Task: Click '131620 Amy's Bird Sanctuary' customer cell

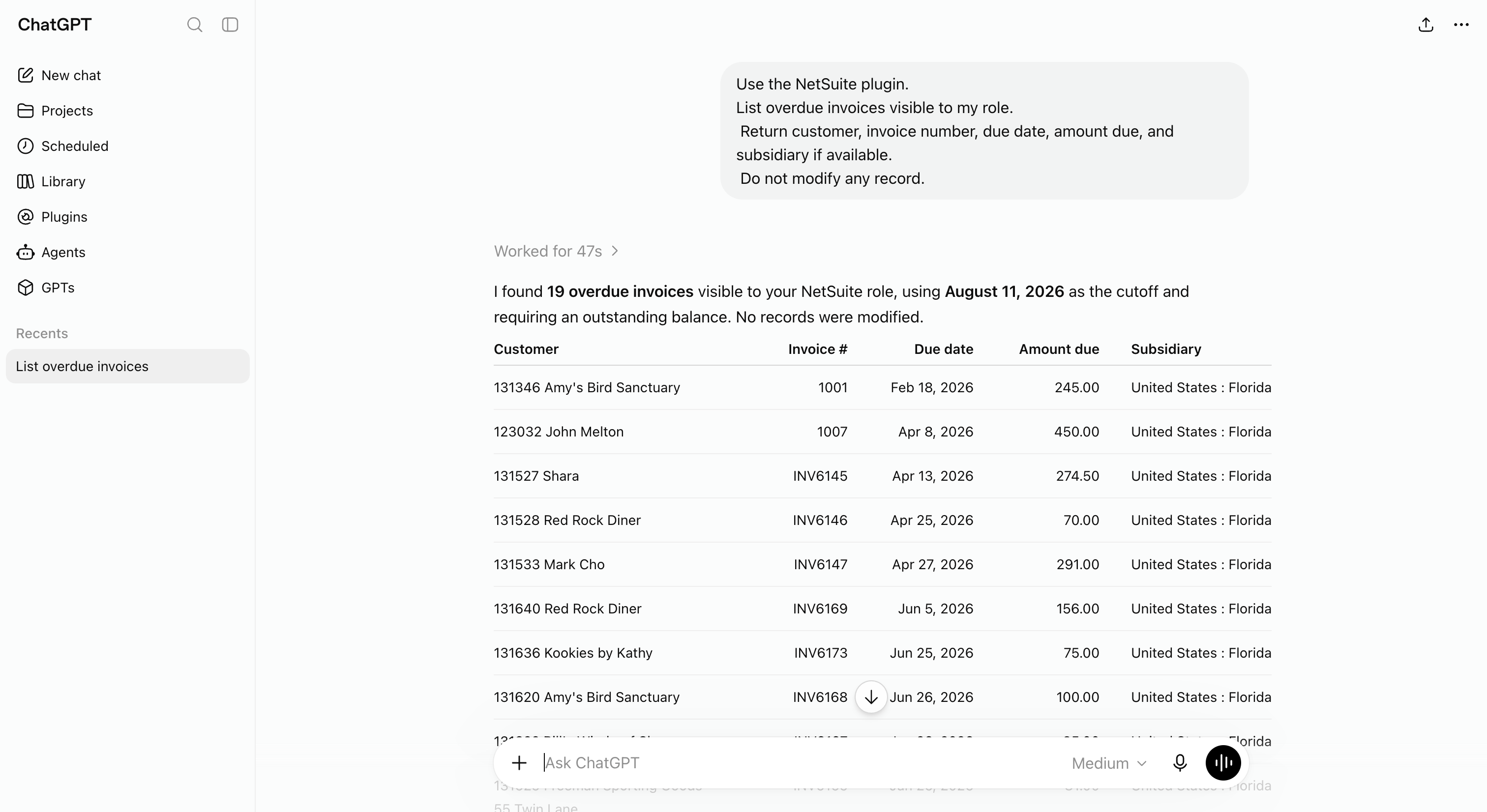Action: click(x=587, y=697)
